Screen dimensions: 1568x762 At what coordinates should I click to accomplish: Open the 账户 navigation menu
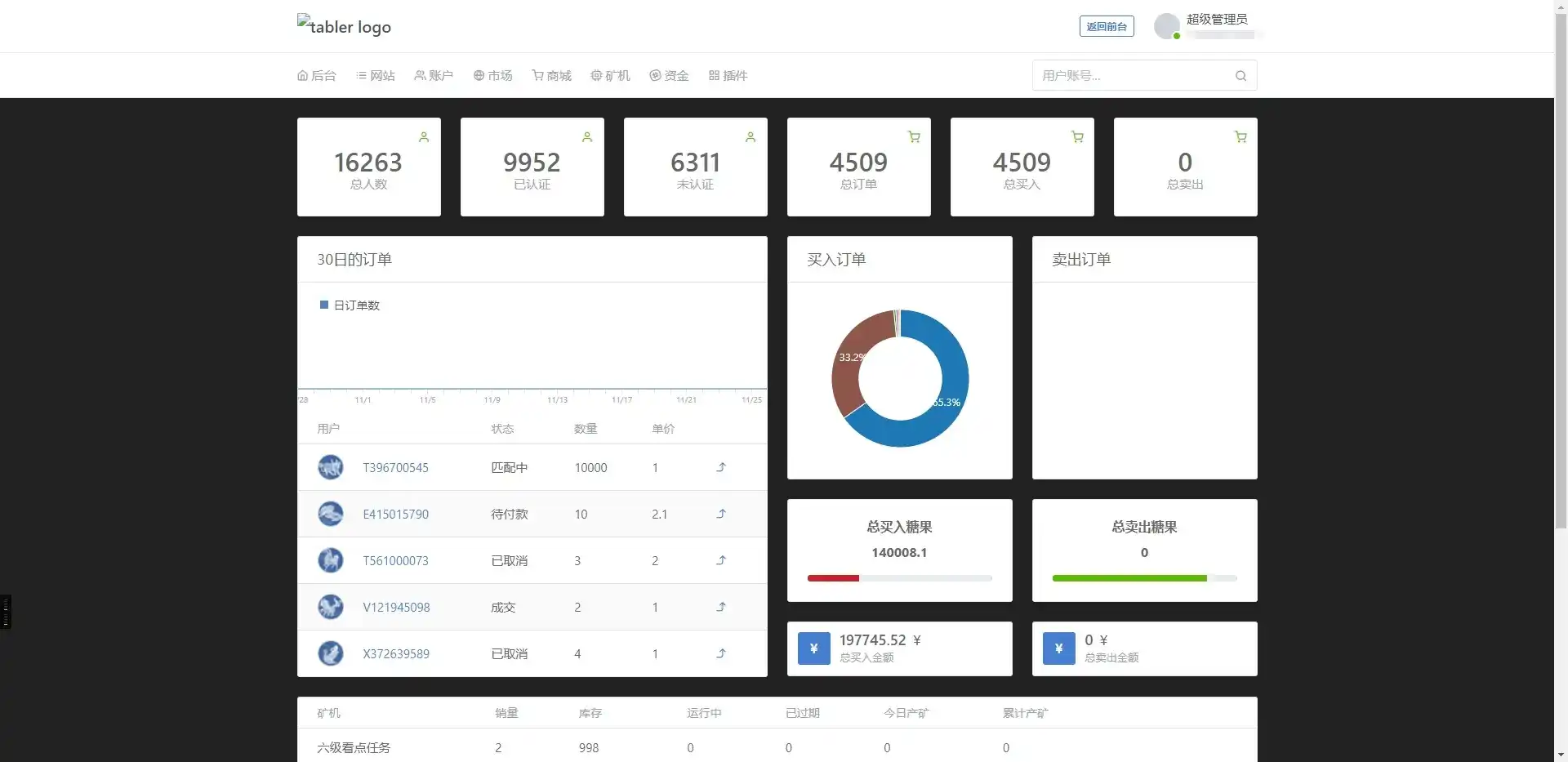pyautogui.click(x=434, y=75)
